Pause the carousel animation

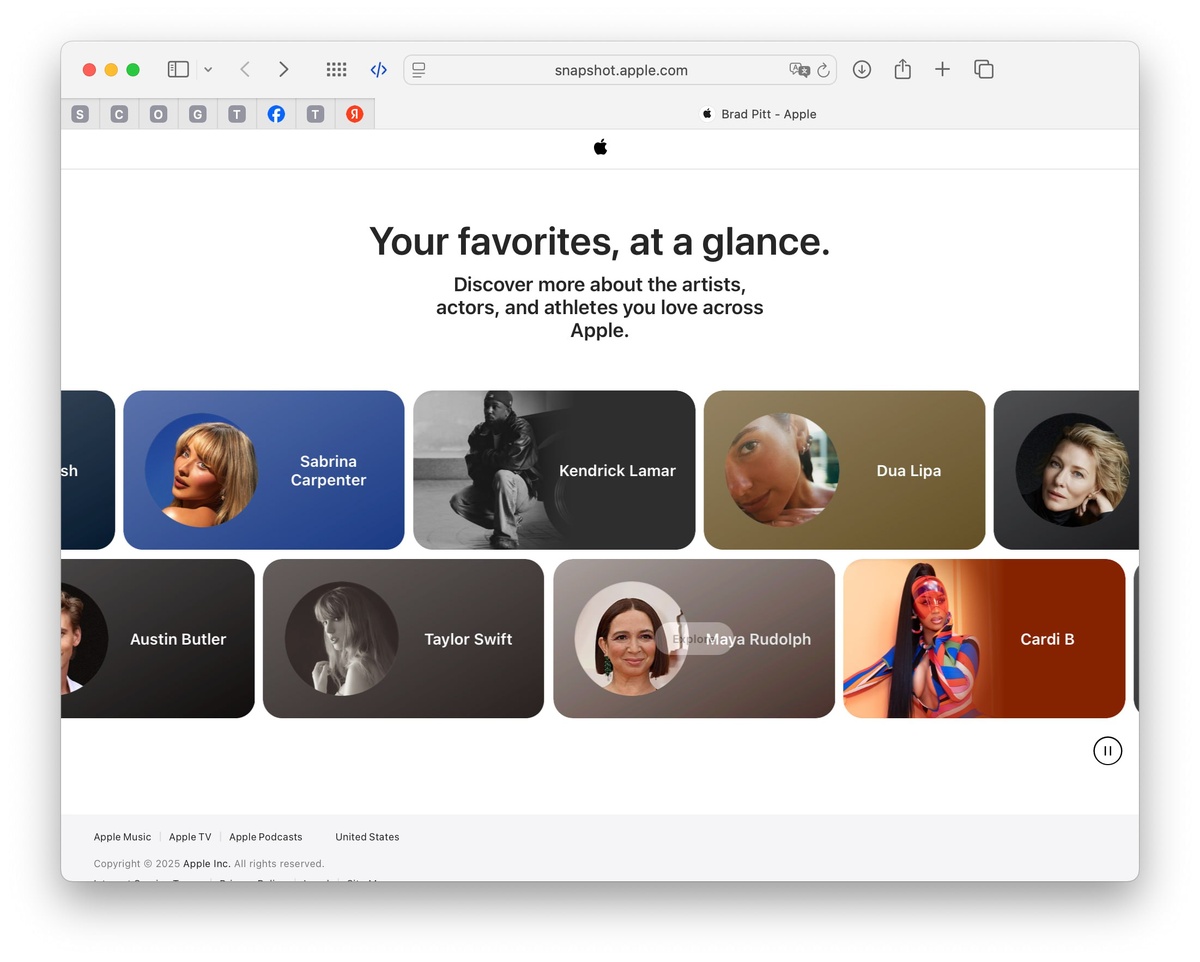[1108, 751]
